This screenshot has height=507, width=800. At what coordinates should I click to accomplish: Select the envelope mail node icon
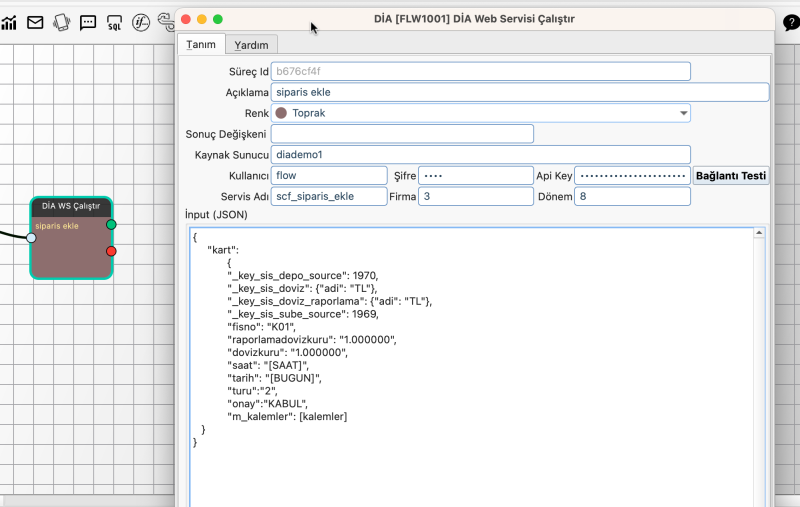tap(35, 22)
